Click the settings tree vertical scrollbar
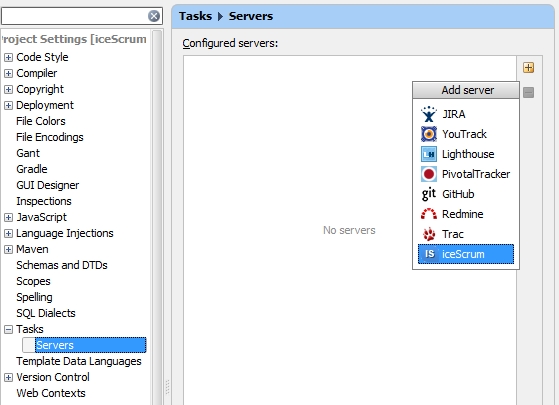 (x=157, y=217)
